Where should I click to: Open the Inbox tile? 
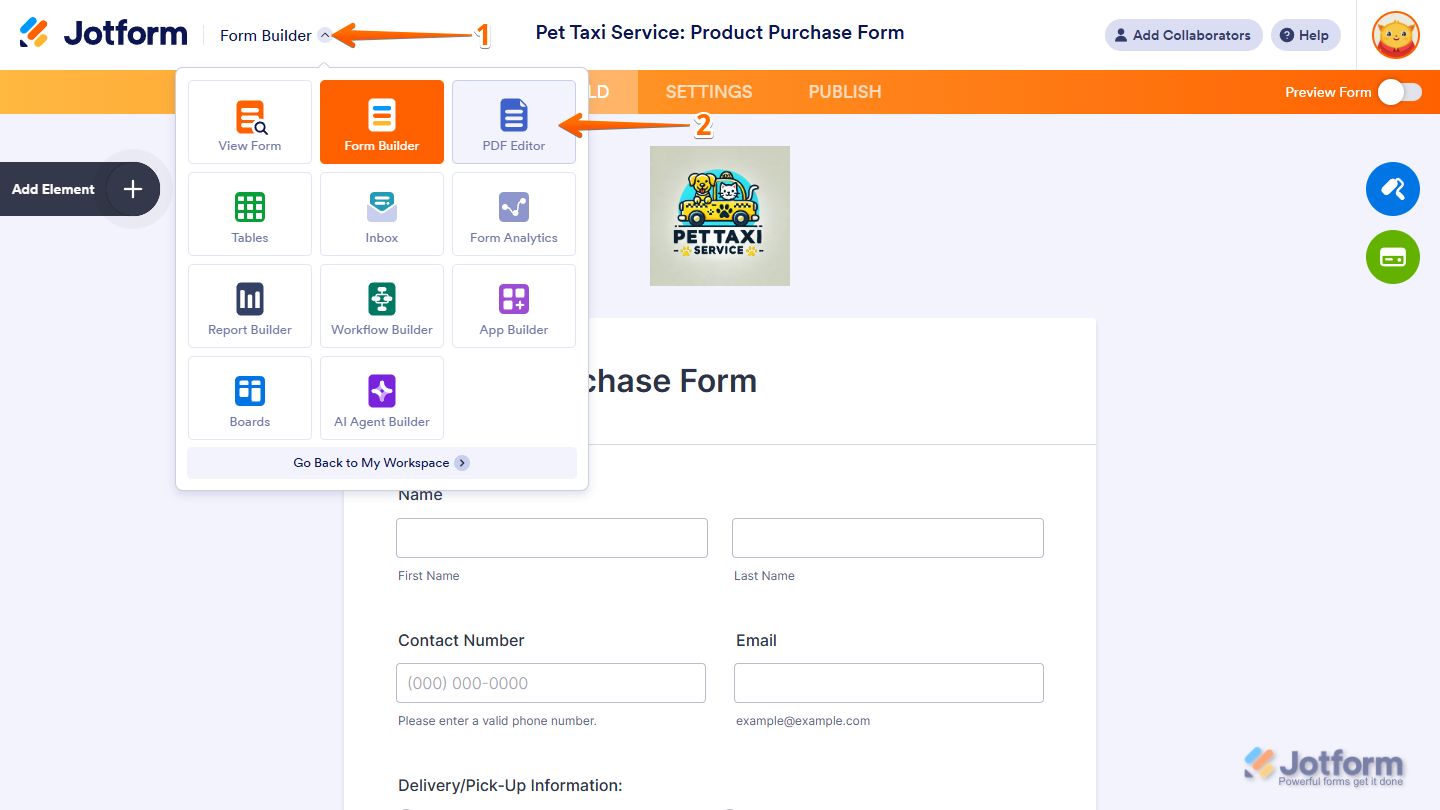382,214
